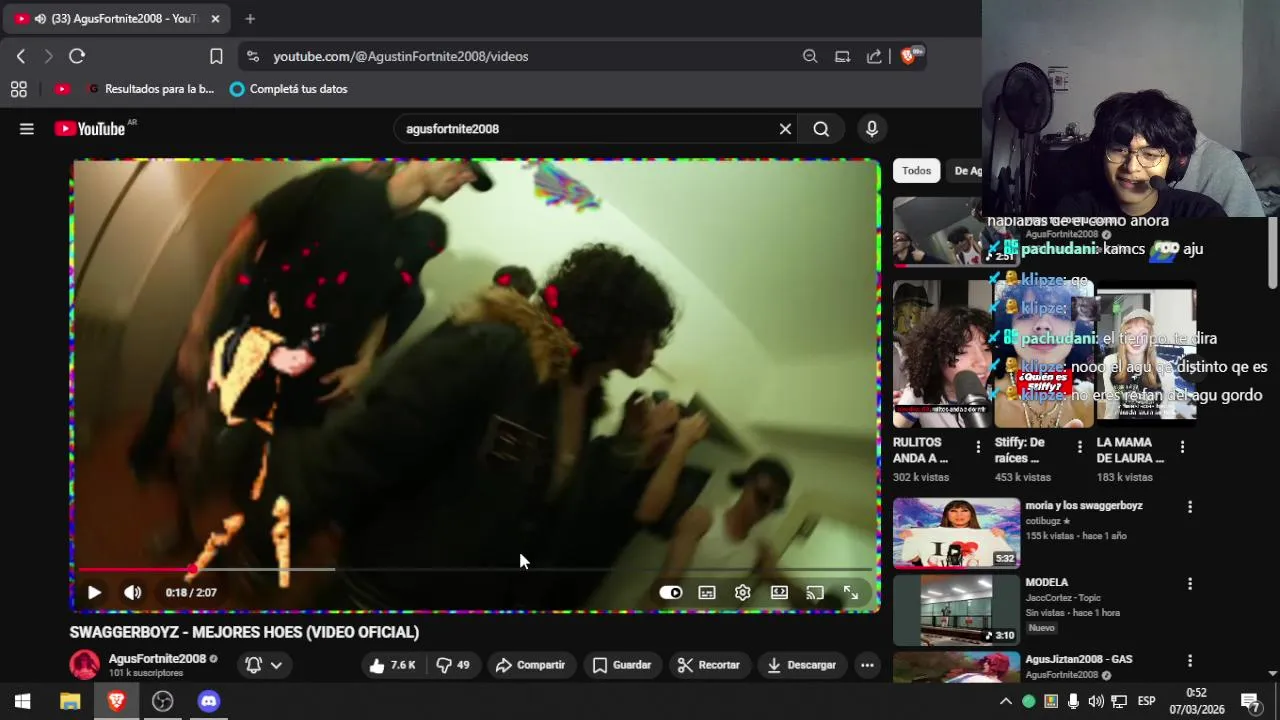1280x720 pixels.
Task: Start voice search with the microphone icon
Action: tap(872, 129)
